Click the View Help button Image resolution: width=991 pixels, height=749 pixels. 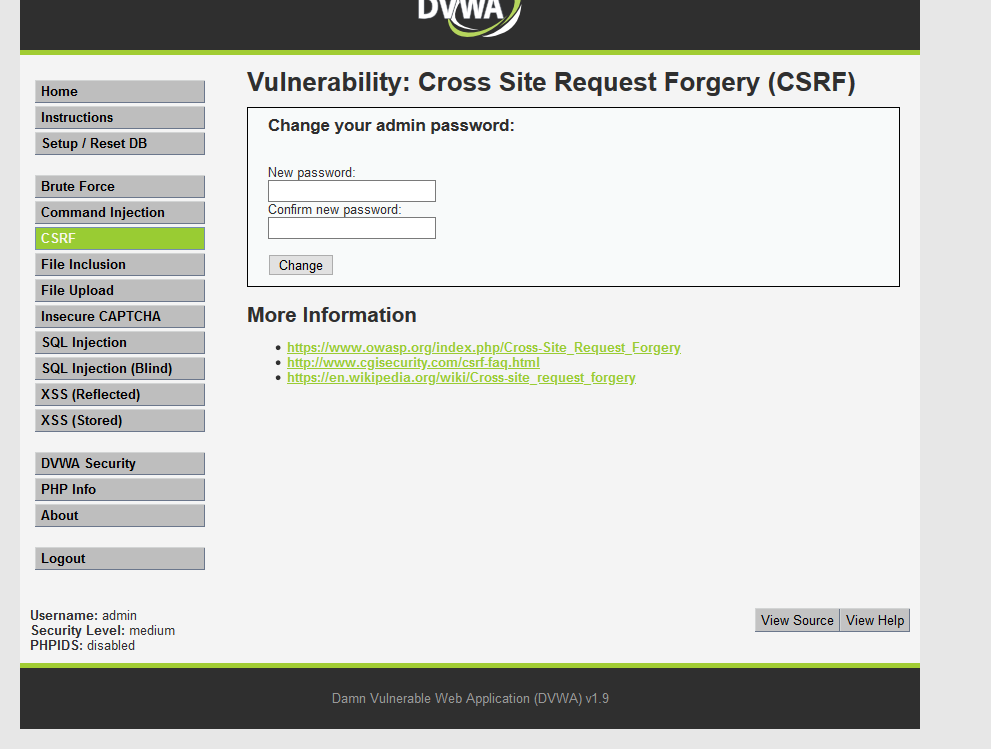(x=875, y=620)
